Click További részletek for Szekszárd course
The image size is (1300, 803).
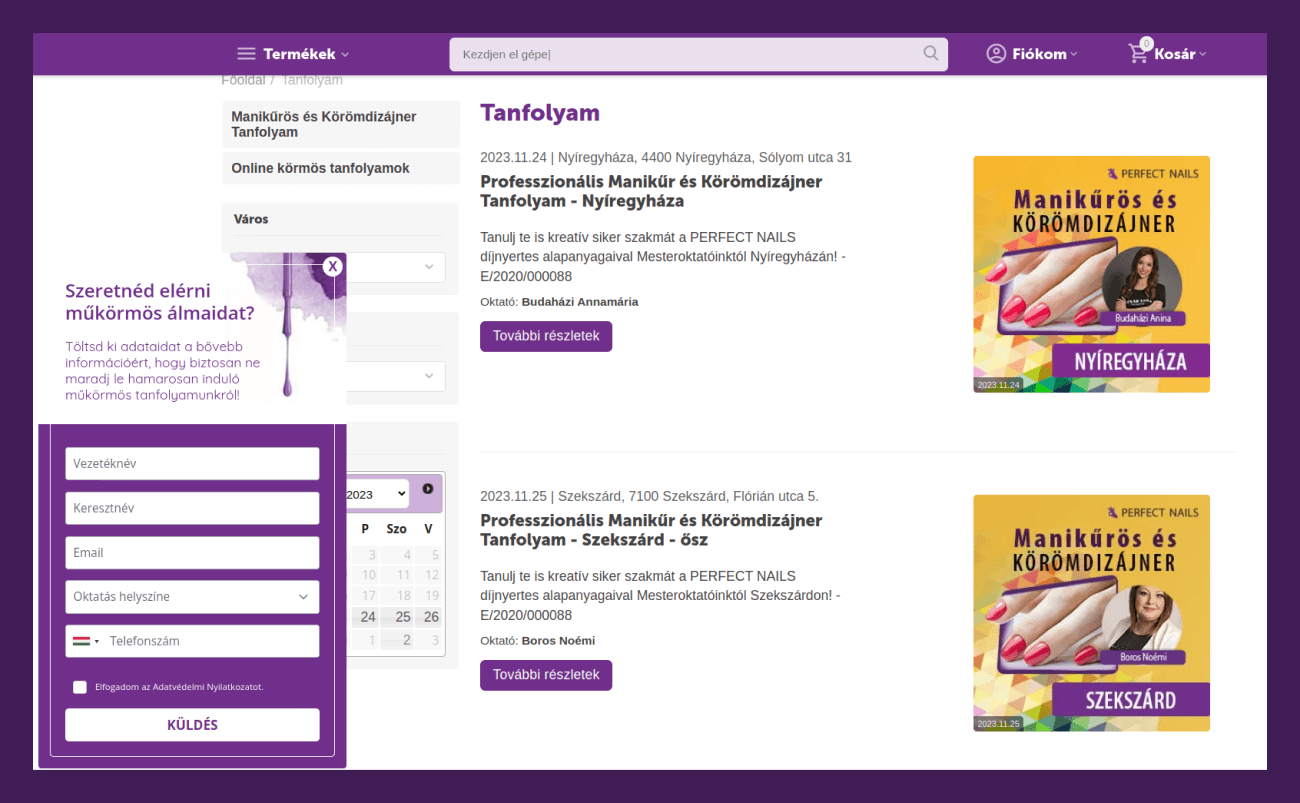pos(546,675)
